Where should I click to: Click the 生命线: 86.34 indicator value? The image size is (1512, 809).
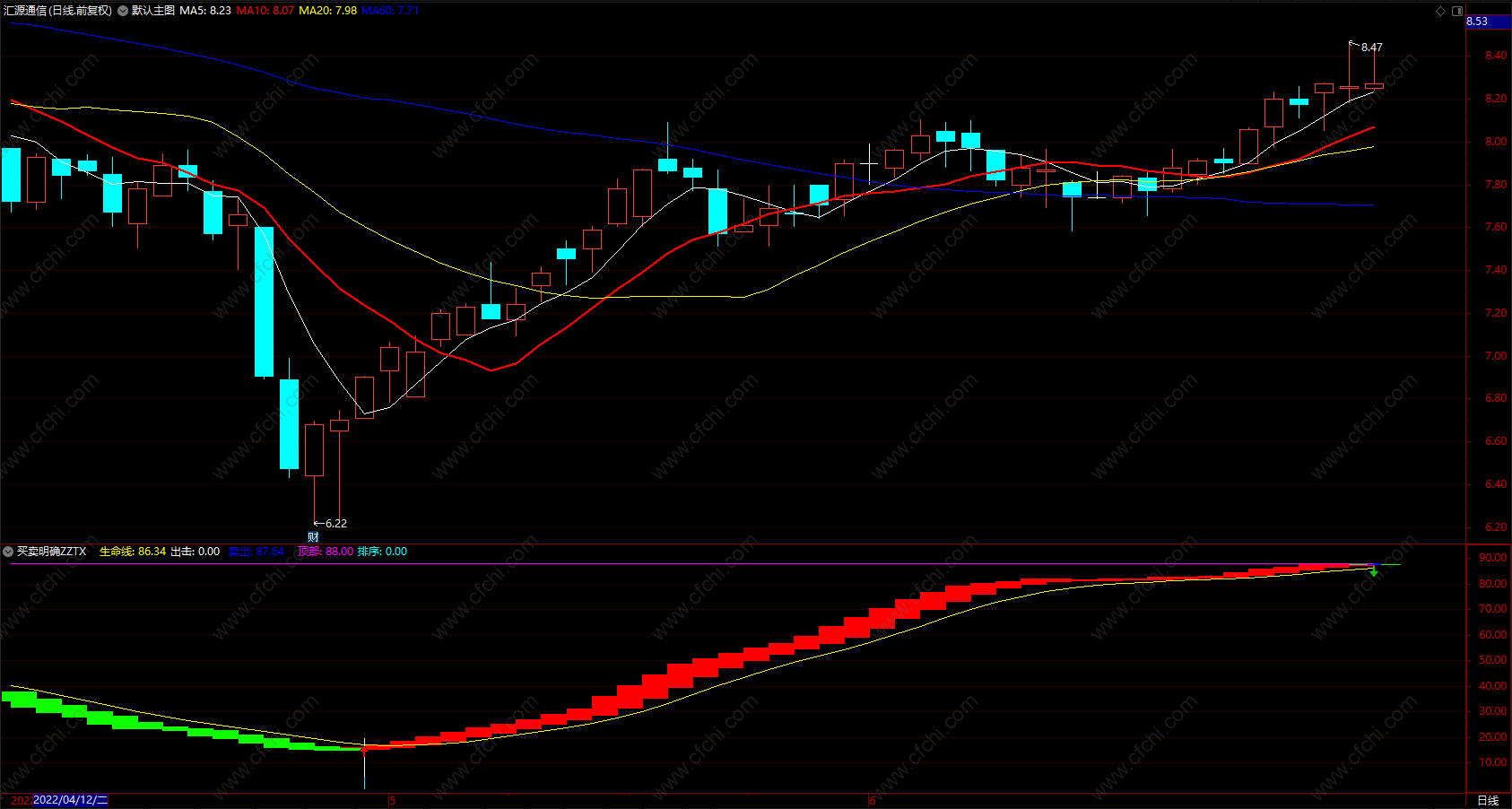133,552
